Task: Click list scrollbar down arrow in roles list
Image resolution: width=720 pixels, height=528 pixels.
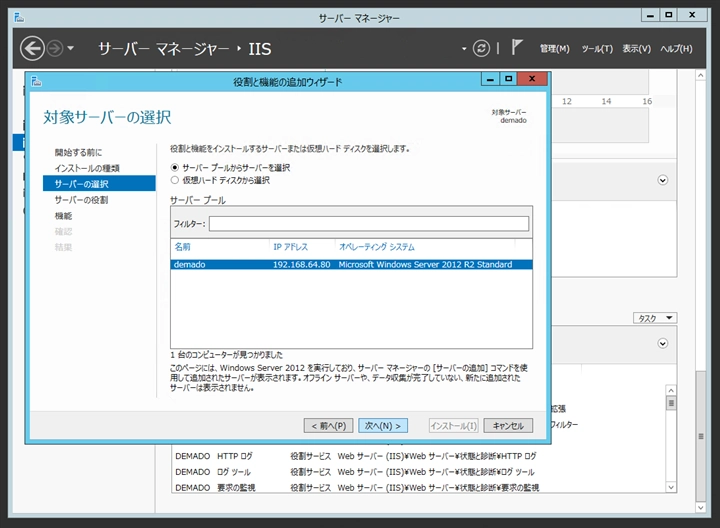Action: [671, 487]
